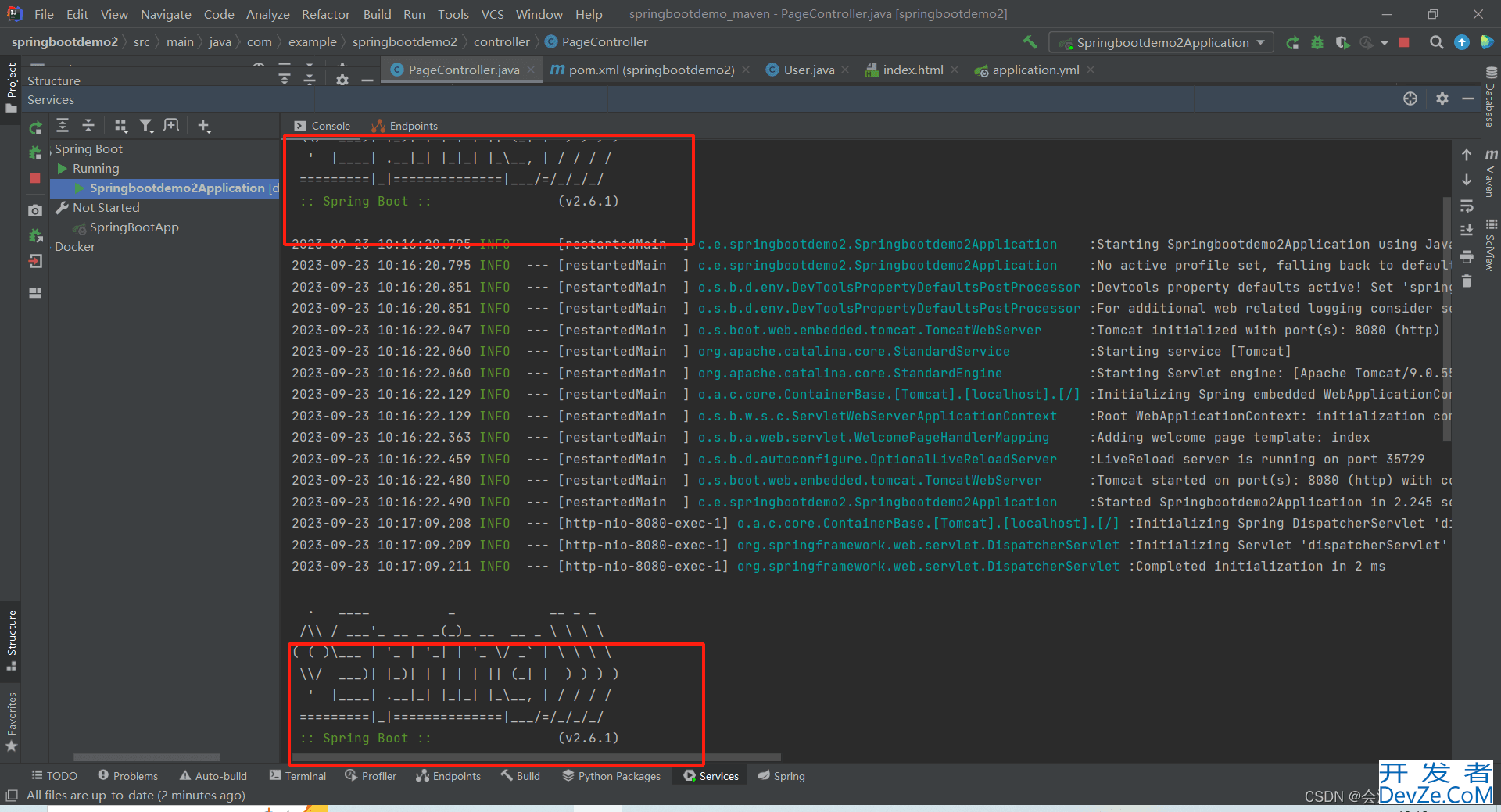Open the Navigate menu
This screenshot has height=812, width=1501.
click(166, 14)
